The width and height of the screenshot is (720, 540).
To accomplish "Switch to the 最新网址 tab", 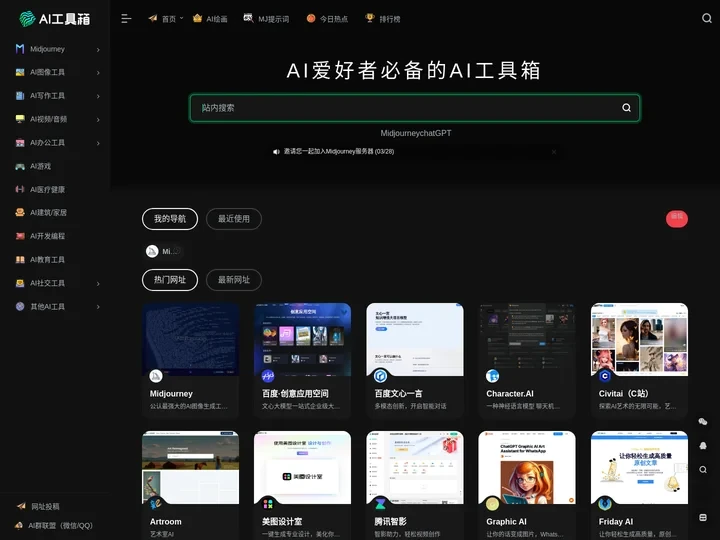I will 234,280.
